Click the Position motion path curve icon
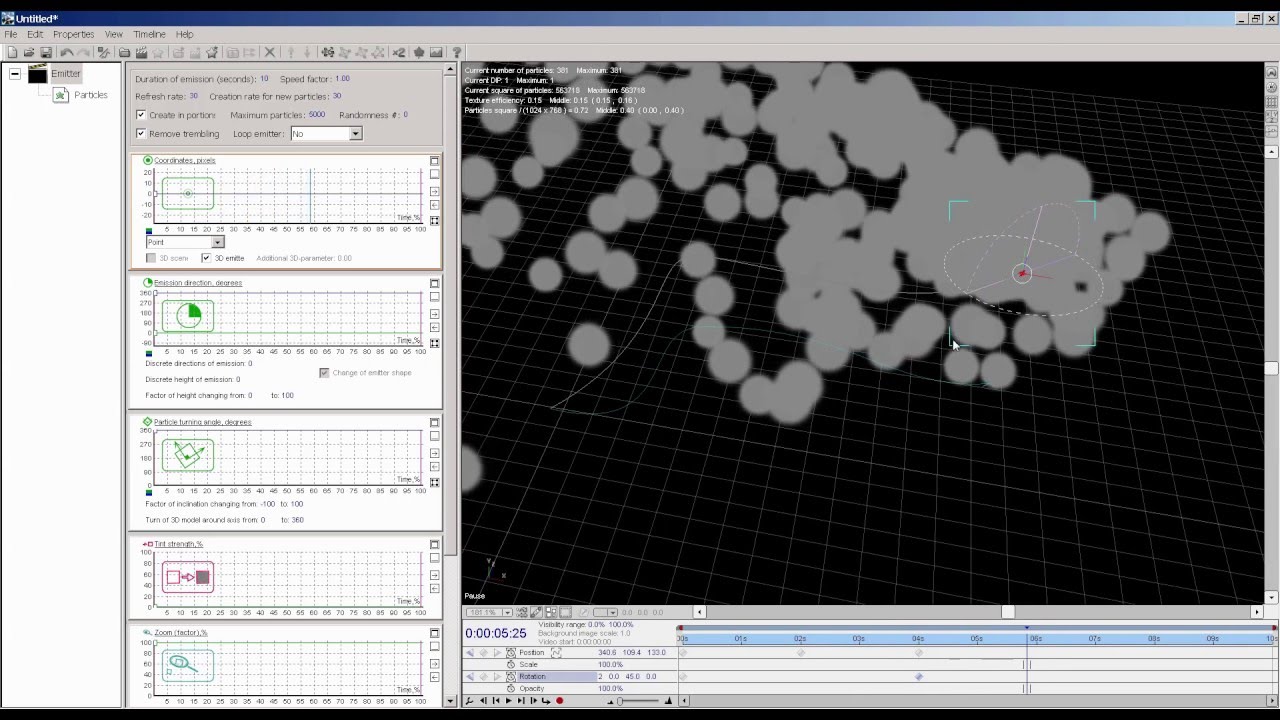The image size is (1280, 720). click(x=556, y=653)
